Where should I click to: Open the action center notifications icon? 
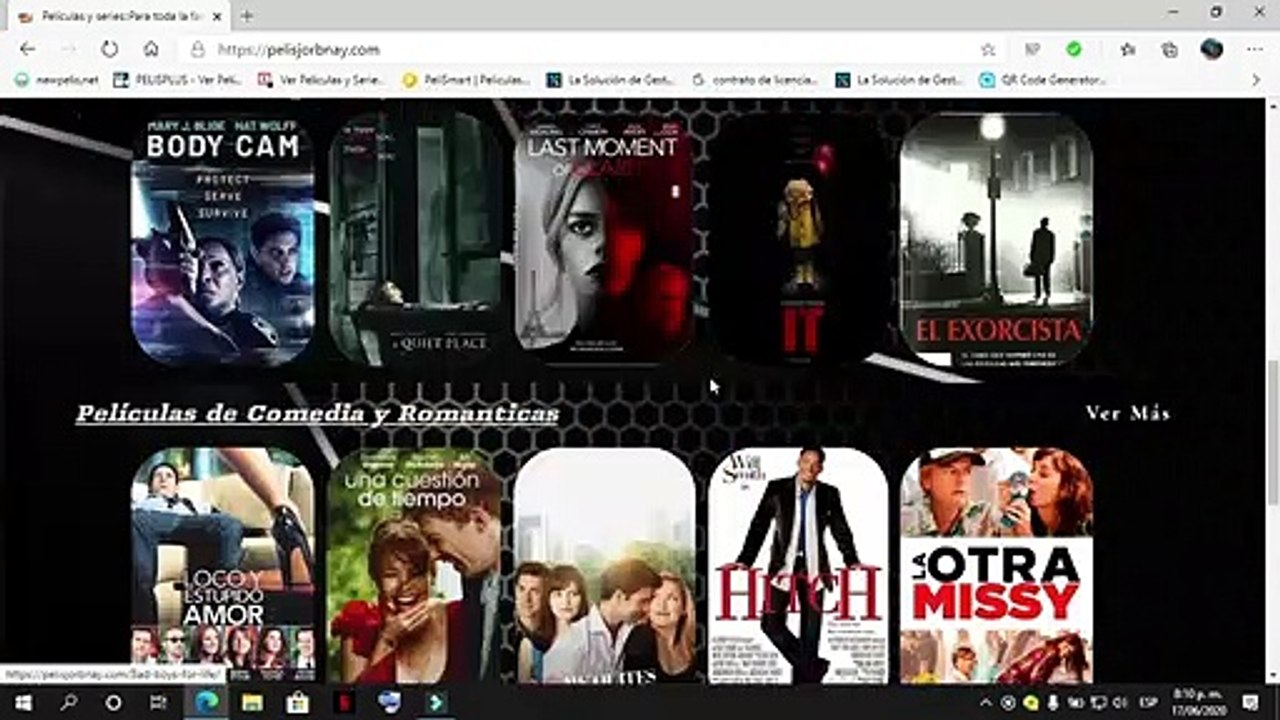point(1250,702)
